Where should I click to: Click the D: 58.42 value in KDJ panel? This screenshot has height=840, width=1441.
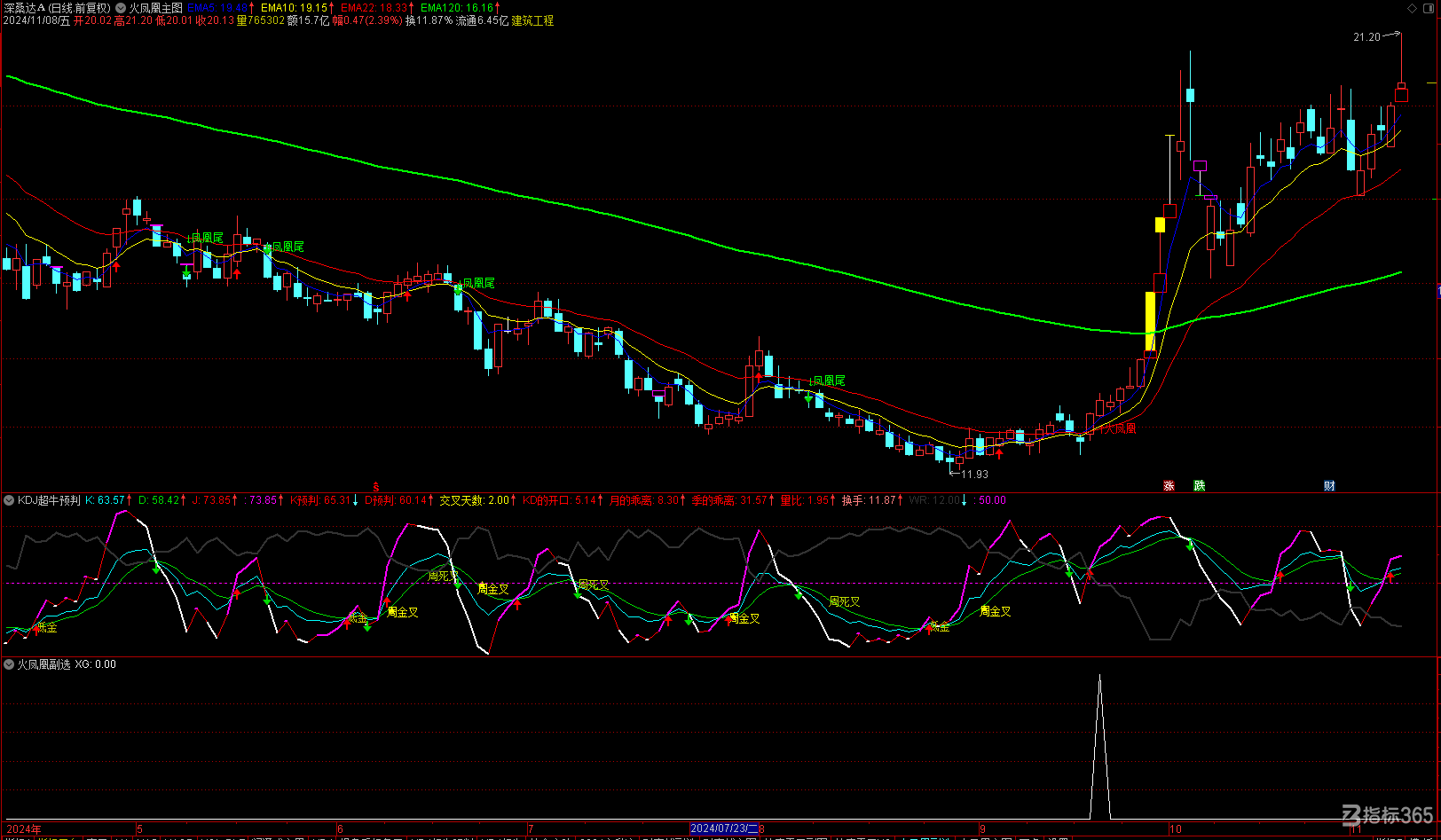coord(159,500)
